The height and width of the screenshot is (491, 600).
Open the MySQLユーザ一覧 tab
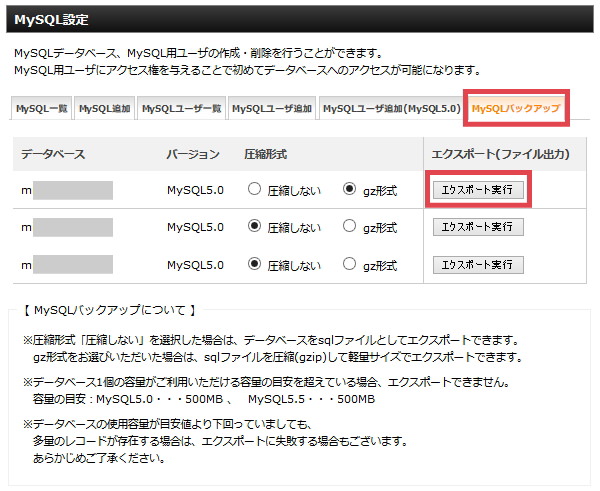coord(181,108)
